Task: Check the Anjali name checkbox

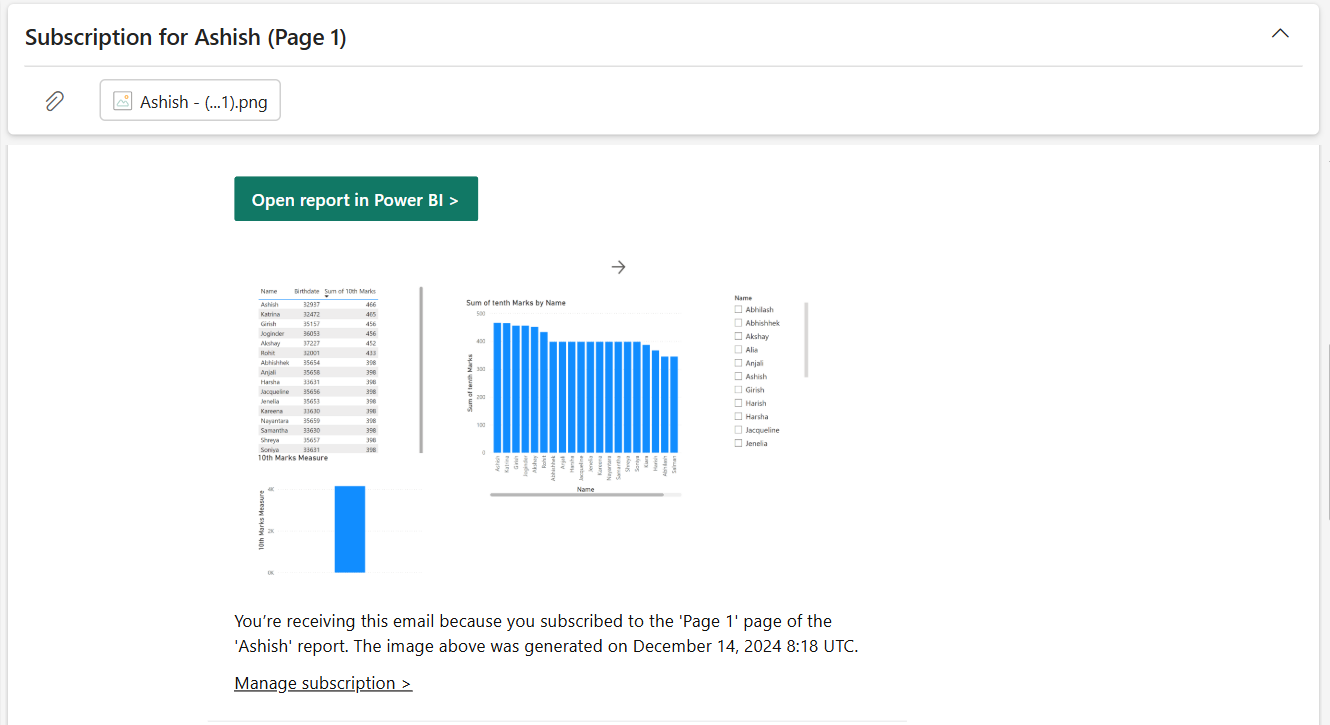Action: point(740,362)
